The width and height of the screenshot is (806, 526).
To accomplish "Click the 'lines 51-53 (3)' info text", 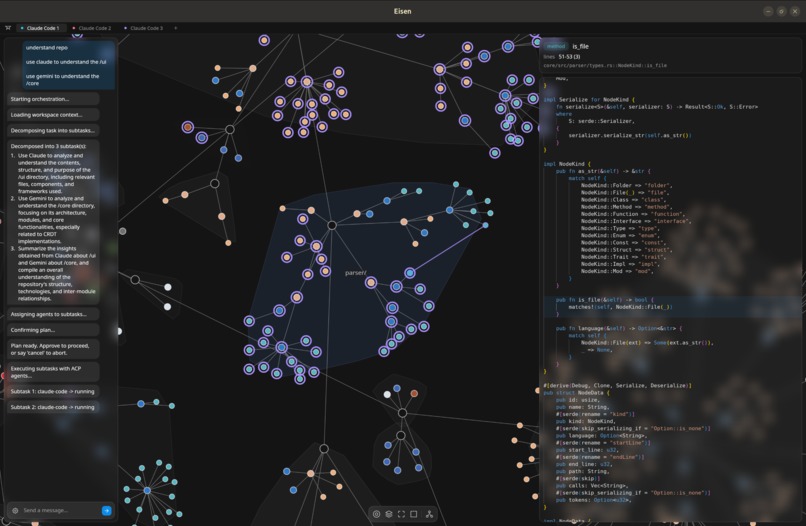I will [x=562, y=57].
